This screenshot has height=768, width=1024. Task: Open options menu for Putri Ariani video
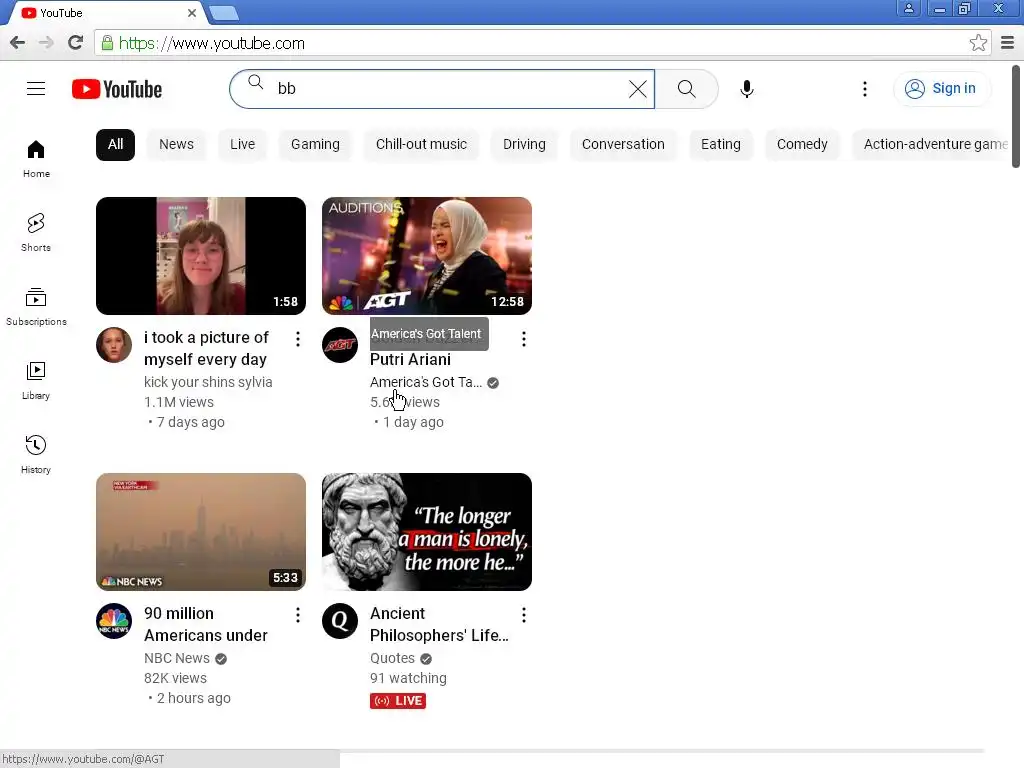coord(524,338)
